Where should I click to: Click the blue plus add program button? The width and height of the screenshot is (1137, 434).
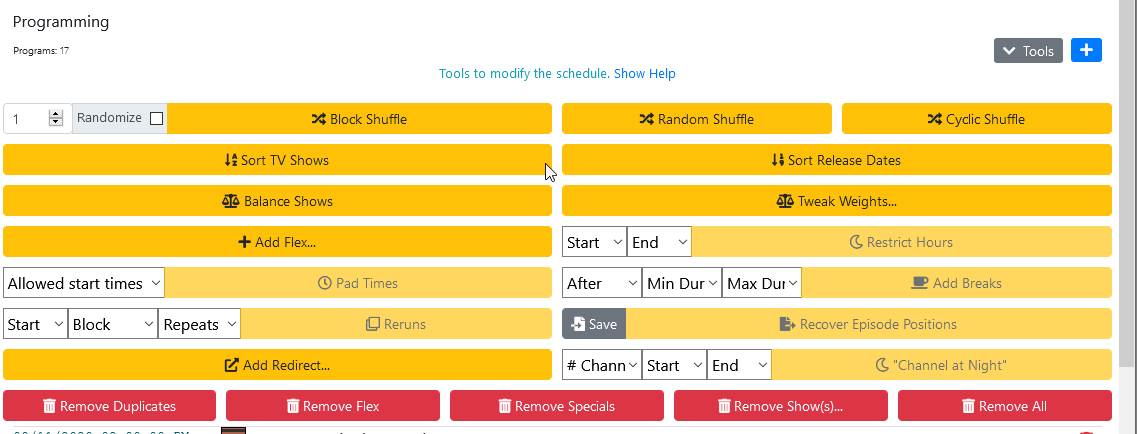(1086, 51)
